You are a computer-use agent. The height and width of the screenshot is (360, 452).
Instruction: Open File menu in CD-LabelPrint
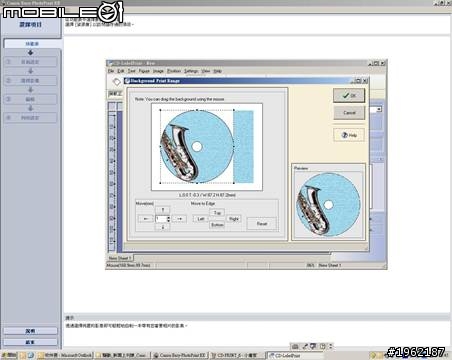pyautogui.click(x=111, y=71)
